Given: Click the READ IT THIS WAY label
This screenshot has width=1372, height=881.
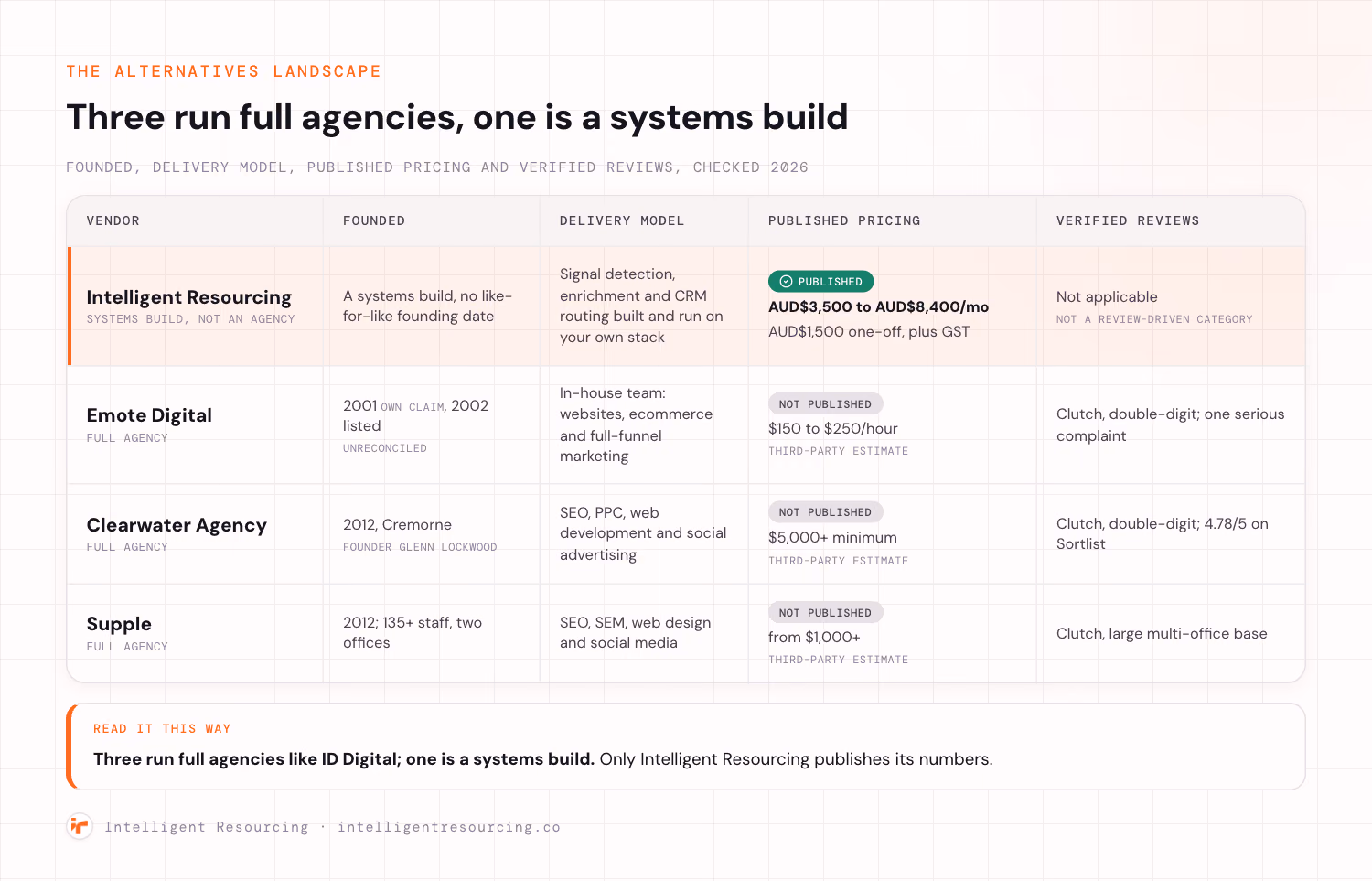Looking at the screenshot, I should coord(162,729).
